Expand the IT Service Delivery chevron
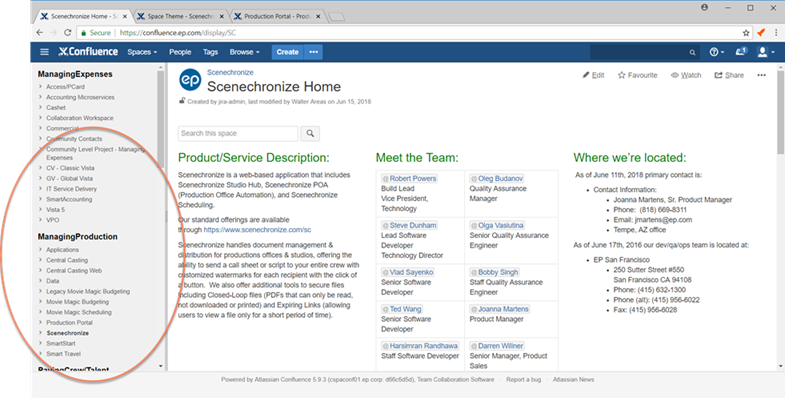 pos(40,189)
